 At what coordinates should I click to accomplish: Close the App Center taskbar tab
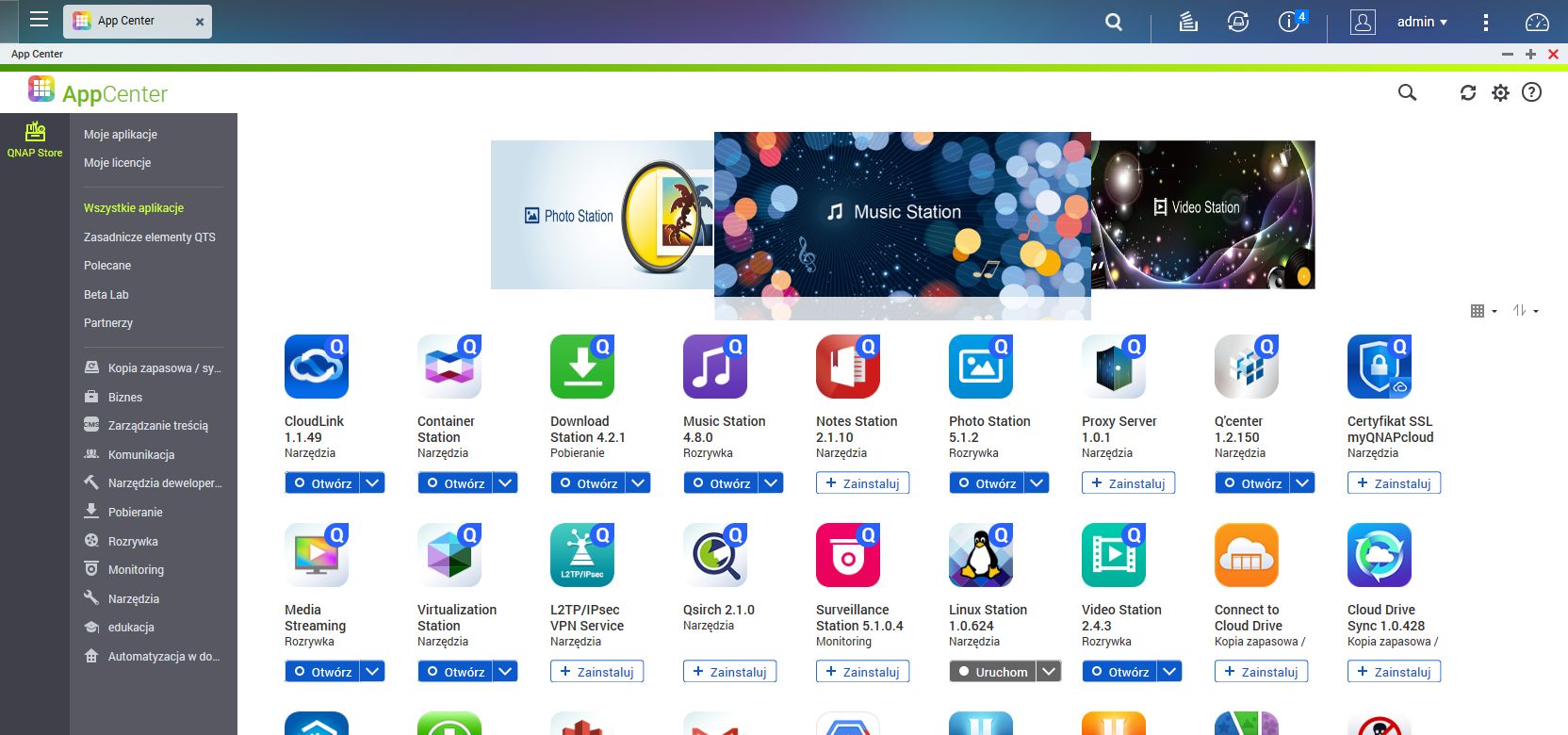click(200, 22)
